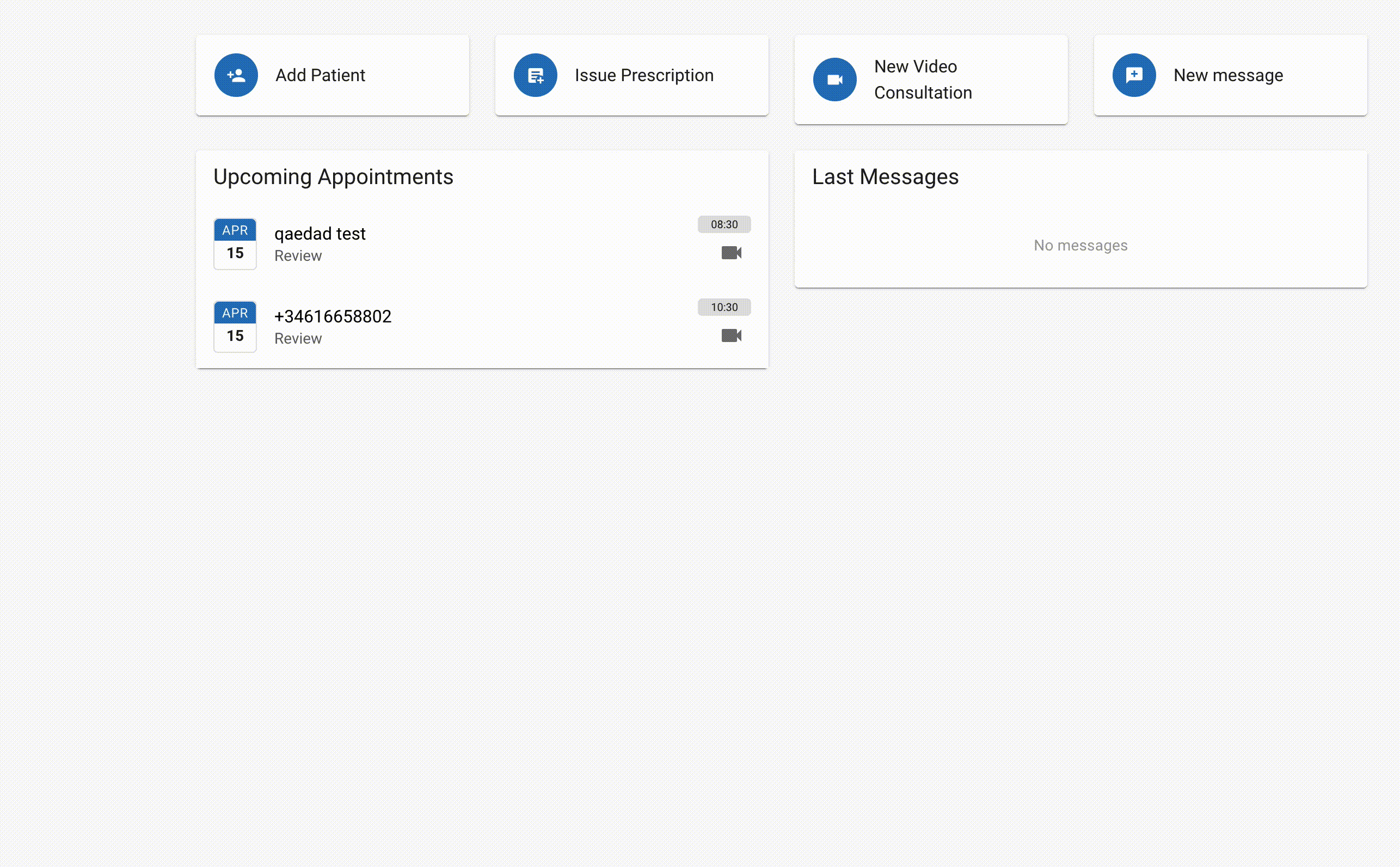Click the APR 15 calendar badge for +34616658802
Screen dimensions: 1400x867
(x=235, y=326)
